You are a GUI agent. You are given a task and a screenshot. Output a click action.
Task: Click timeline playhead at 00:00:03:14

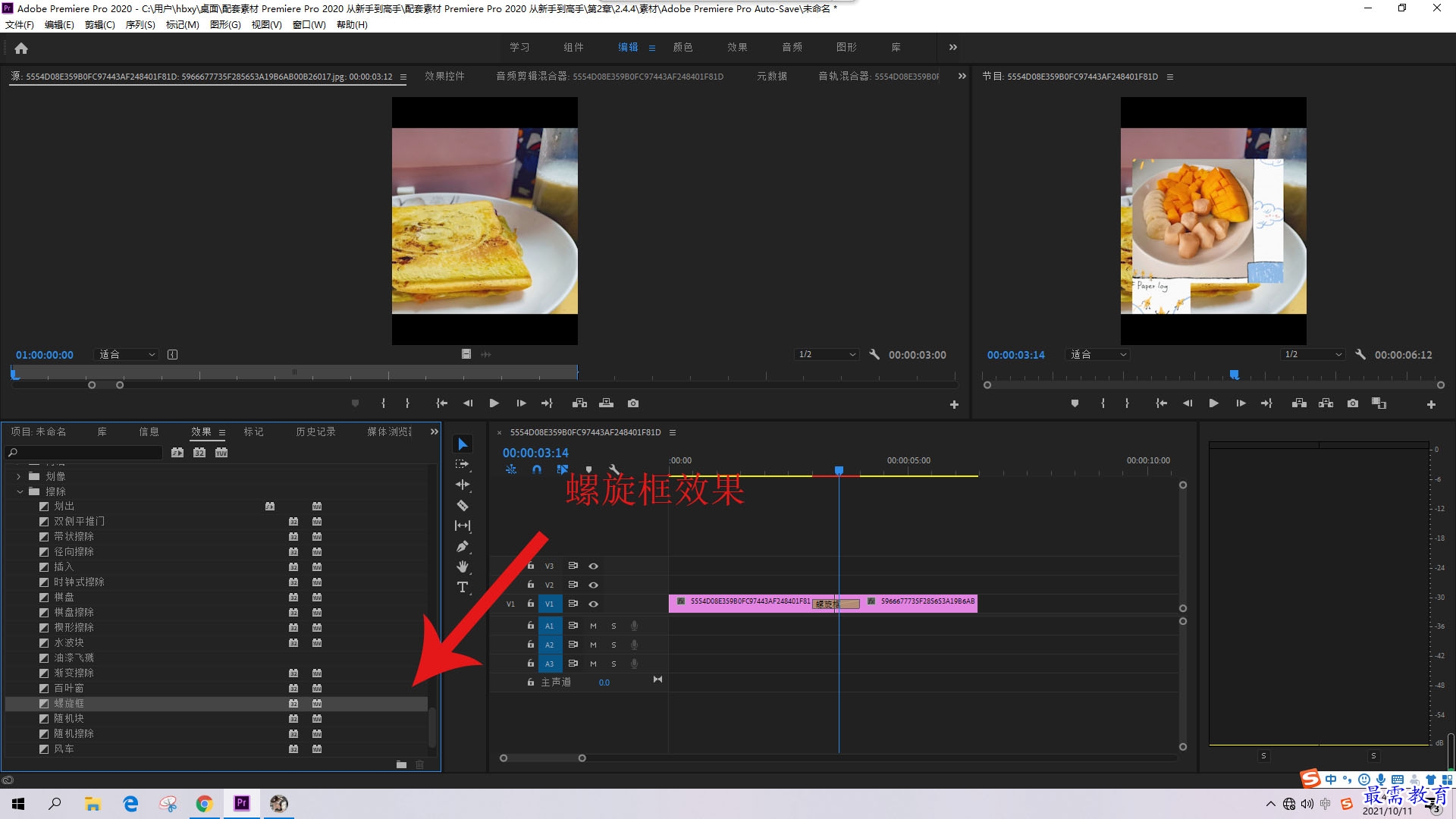click(x=839, y=471)
